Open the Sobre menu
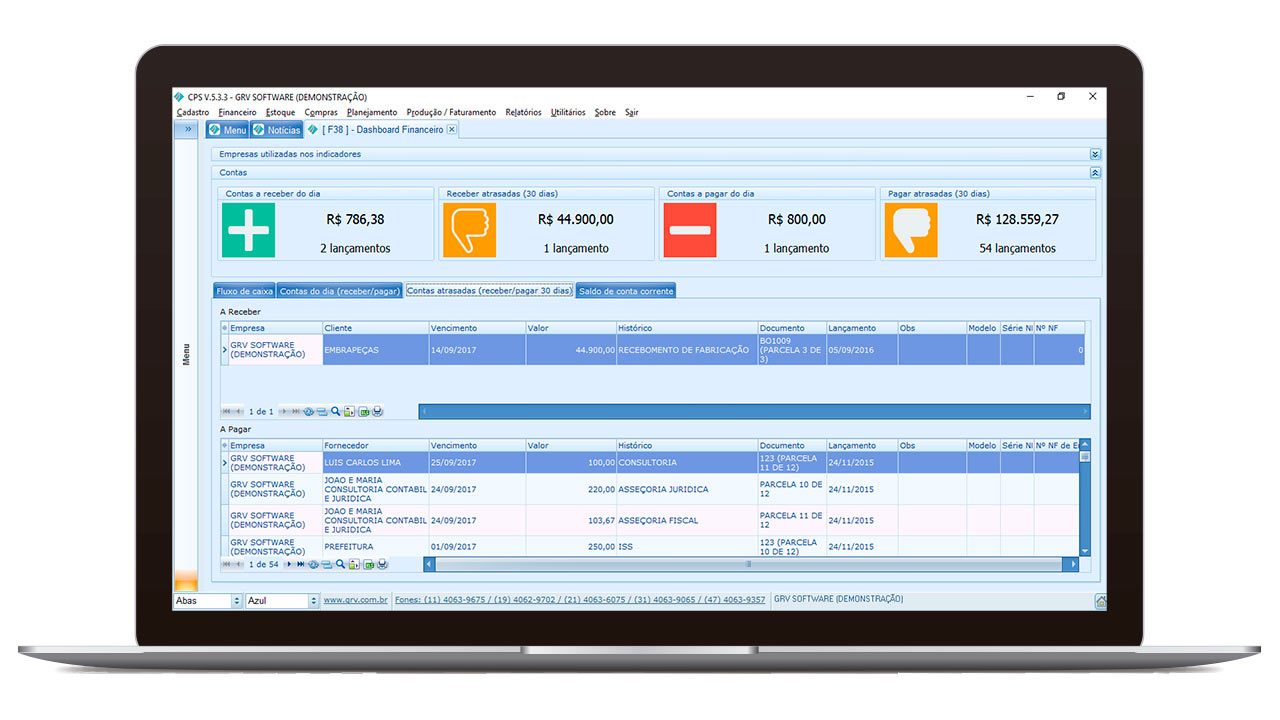The width and height of the screenshot is (1280, 720). point(605,112)
